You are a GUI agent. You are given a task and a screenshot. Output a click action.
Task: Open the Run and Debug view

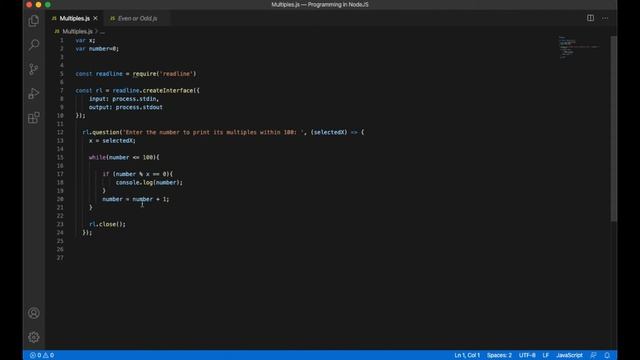tap(34, 93)
